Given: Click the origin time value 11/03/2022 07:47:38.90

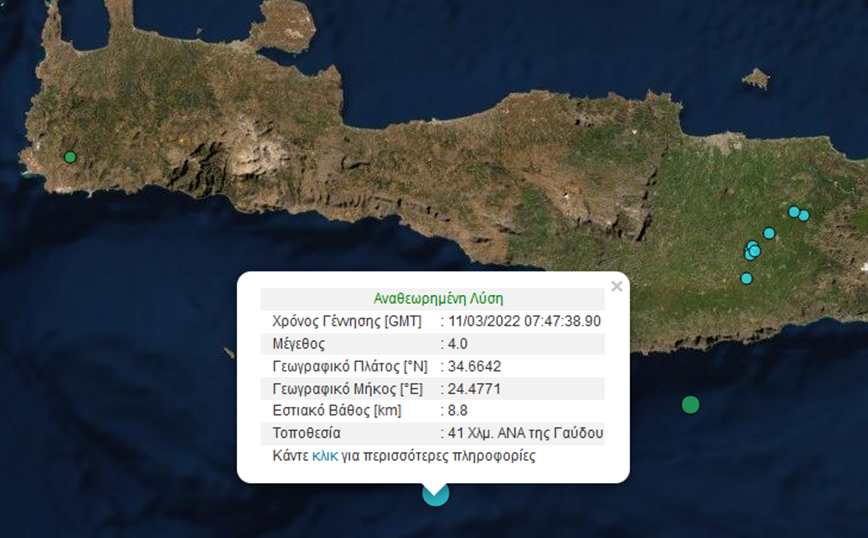Looking at the screenshot, I should 524,321.
